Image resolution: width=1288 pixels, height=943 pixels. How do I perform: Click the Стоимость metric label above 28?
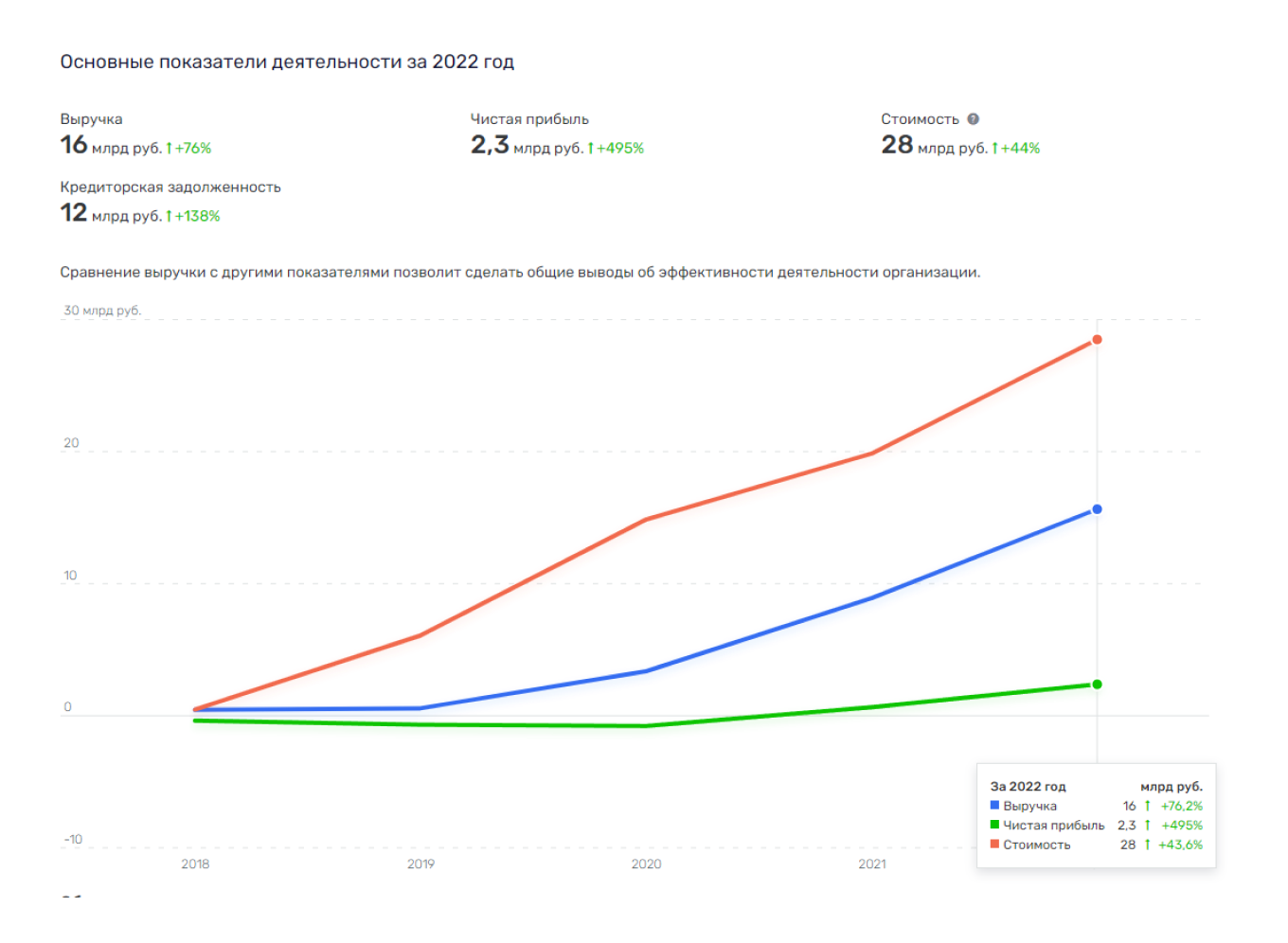pyautogui.click(x=920, y=119)
